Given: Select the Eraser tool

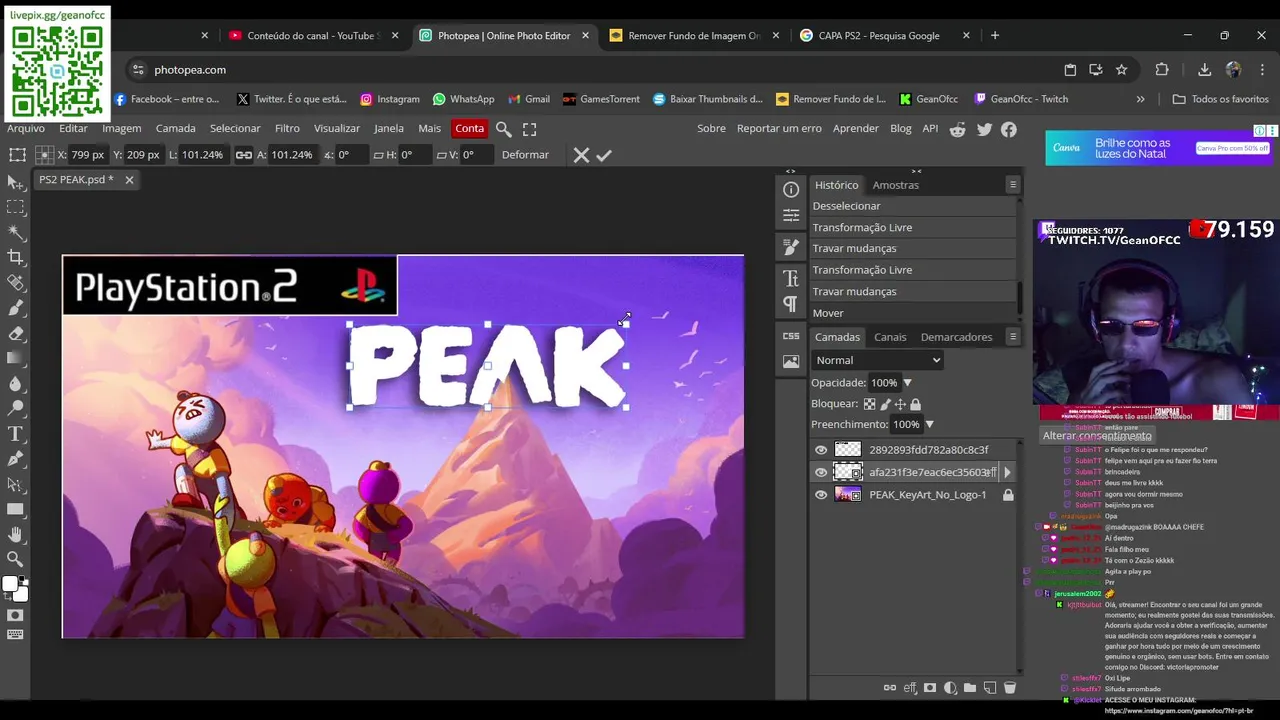Looking at the screenshot, I should coord(16,333).
